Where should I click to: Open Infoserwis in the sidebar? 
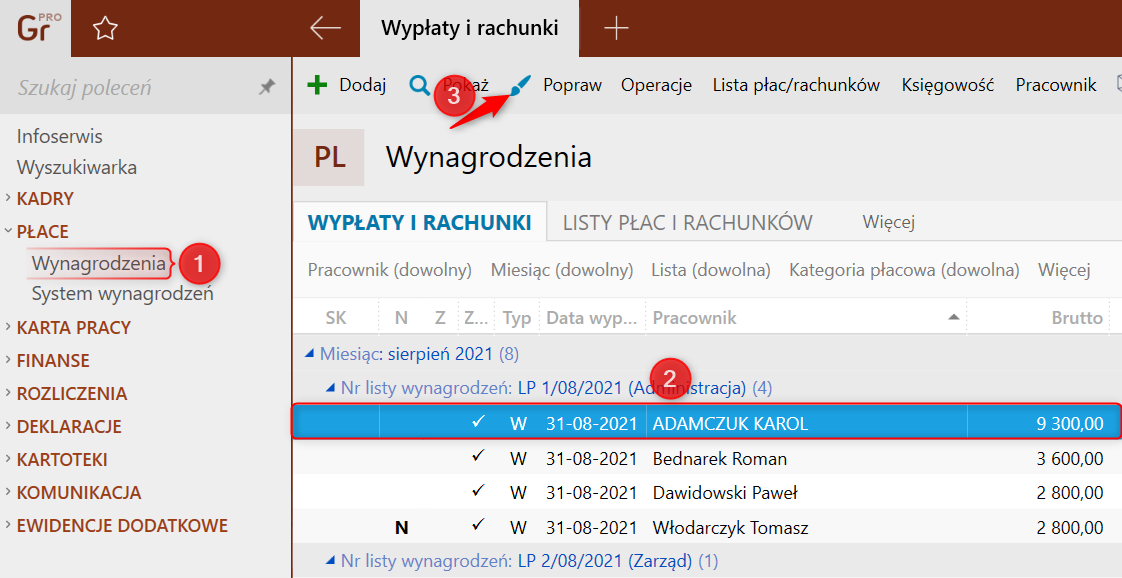59,136
